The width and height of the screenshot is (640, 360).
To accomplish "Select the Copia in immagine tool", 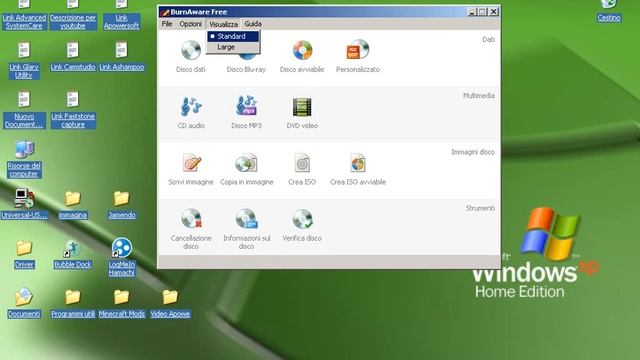I will [x=247, y=169].
